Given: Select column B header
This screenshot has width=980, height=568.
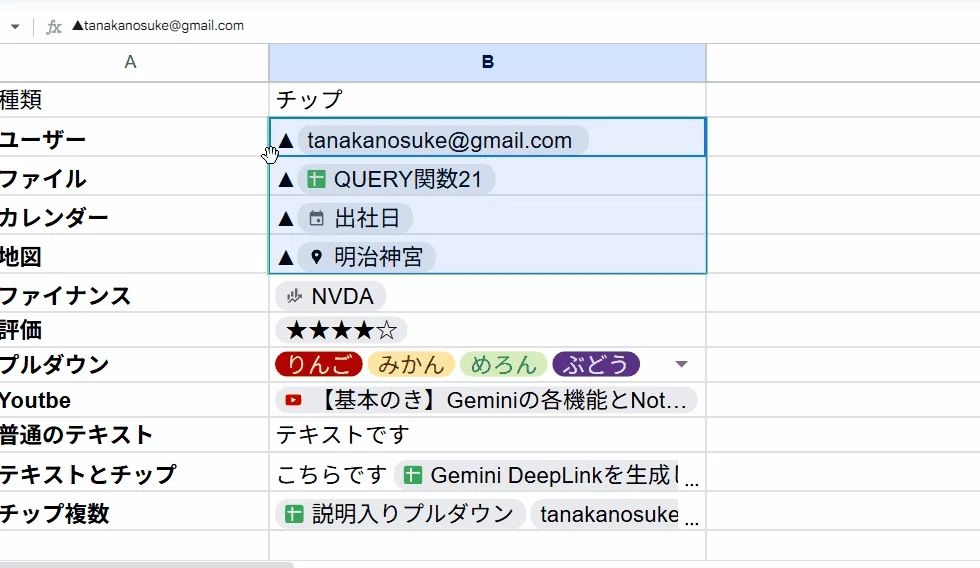Looking at the screenshot, I should pos(488,62).
